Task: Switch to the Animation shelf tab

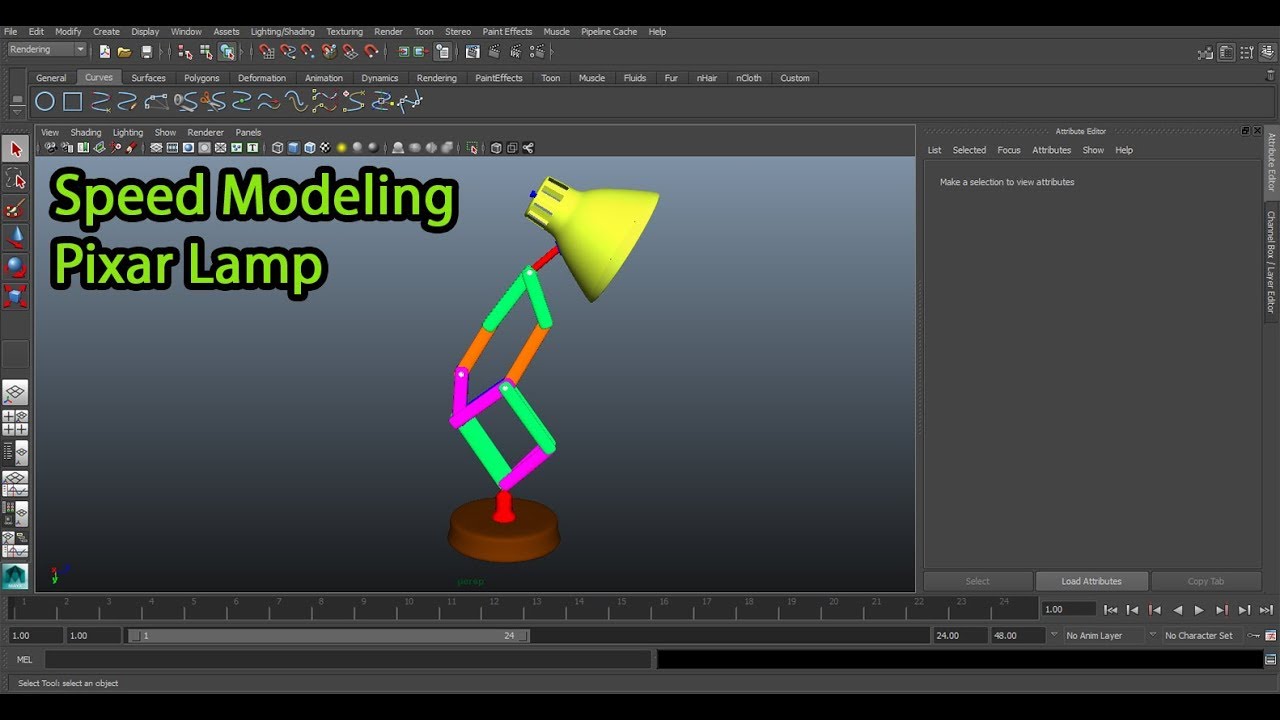Action: pyautogui.click(x=323, y=78)
